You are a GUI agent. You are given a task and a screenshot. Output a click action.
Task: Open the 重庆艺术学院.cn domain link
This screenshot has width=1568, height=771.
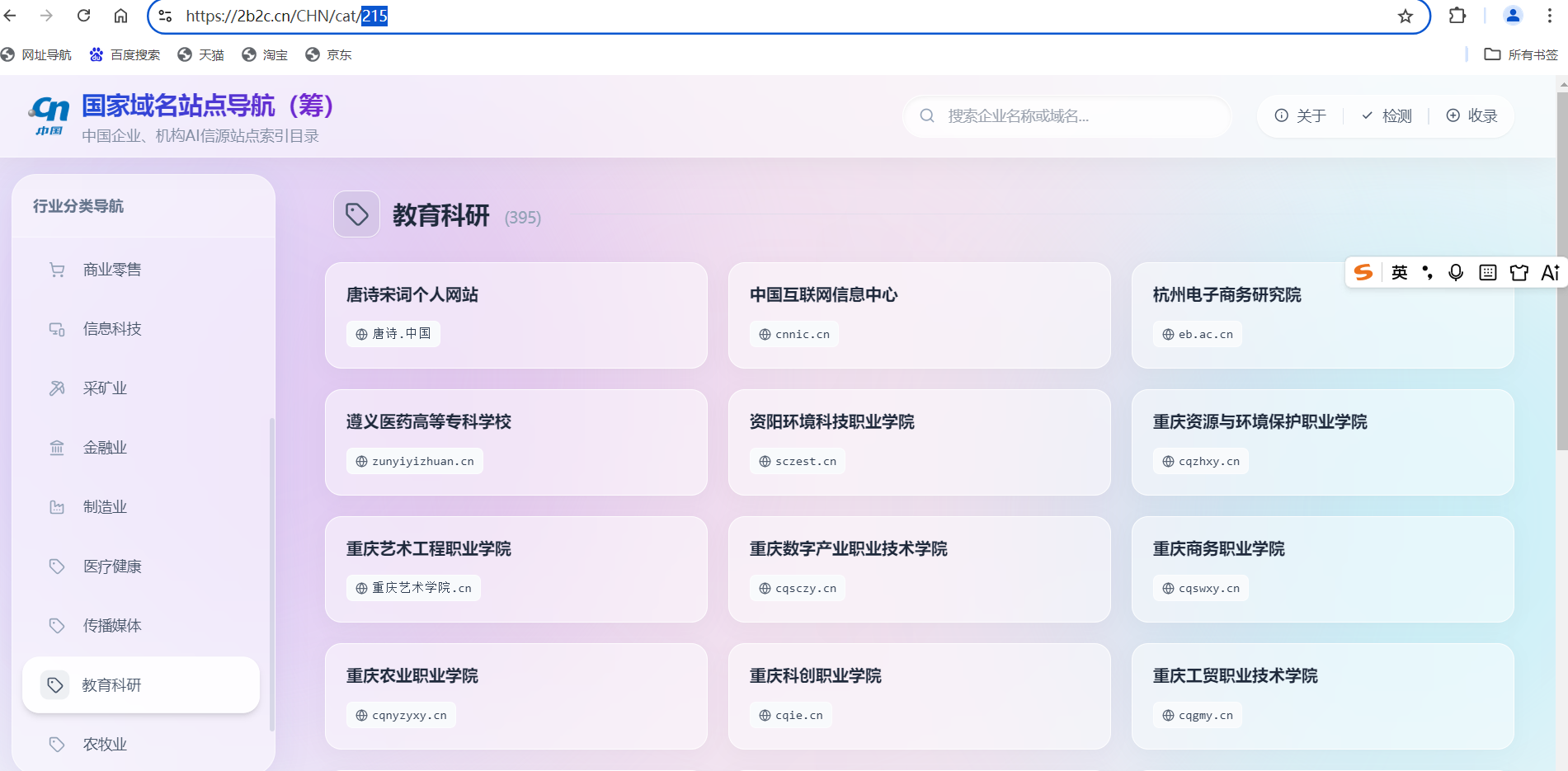(413, 588)
